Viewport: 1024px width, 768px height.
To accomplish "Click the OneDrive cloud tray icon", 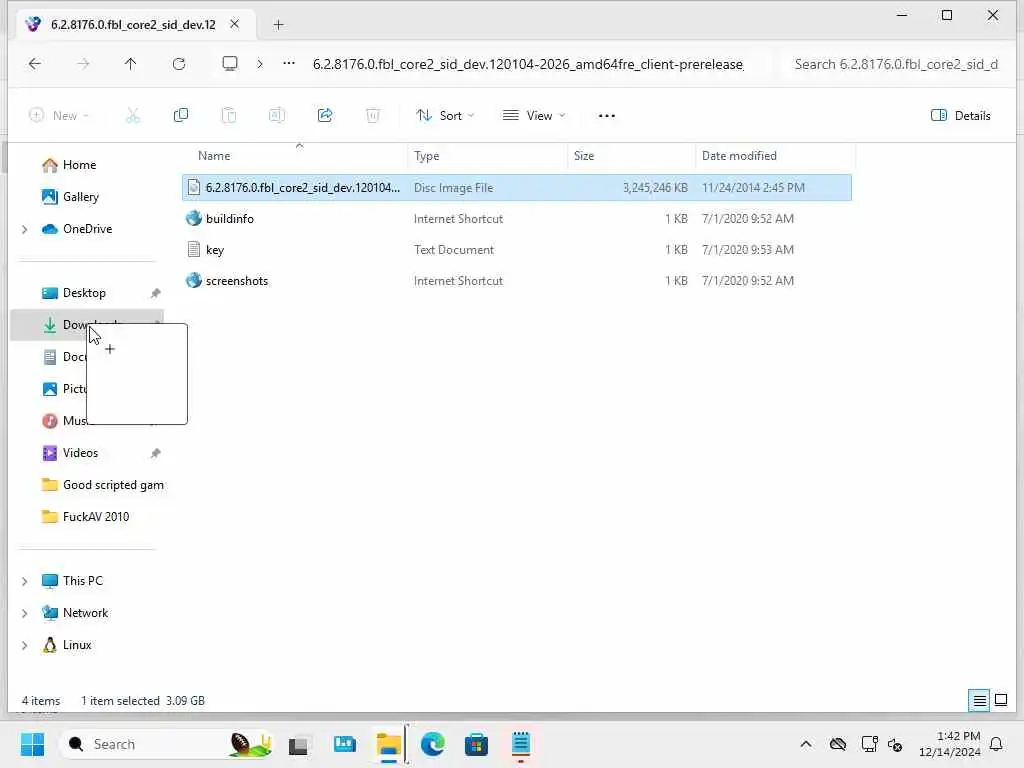I will point(838,744).
